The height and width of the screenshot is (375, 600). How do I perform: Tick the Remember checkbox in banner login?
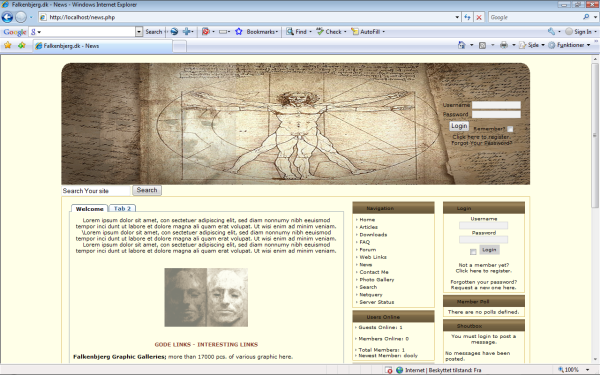tap(510, 129)
